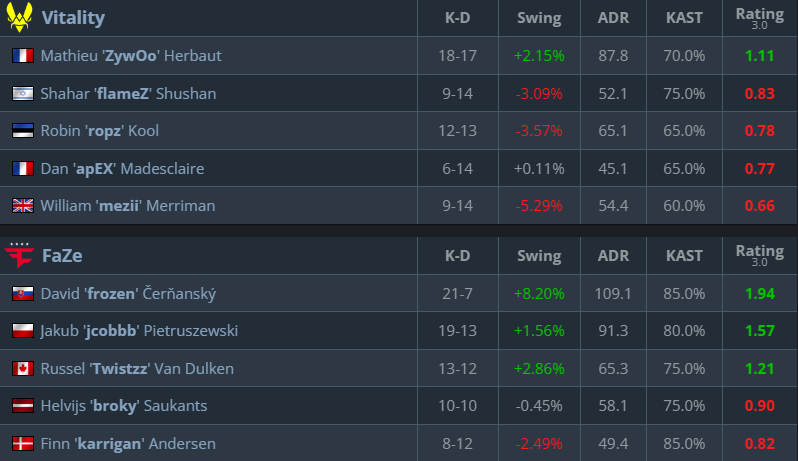Screen dimensions: 798x461
Task: Click the Latvian flag beside broky
Action: (x=22, y=406)
